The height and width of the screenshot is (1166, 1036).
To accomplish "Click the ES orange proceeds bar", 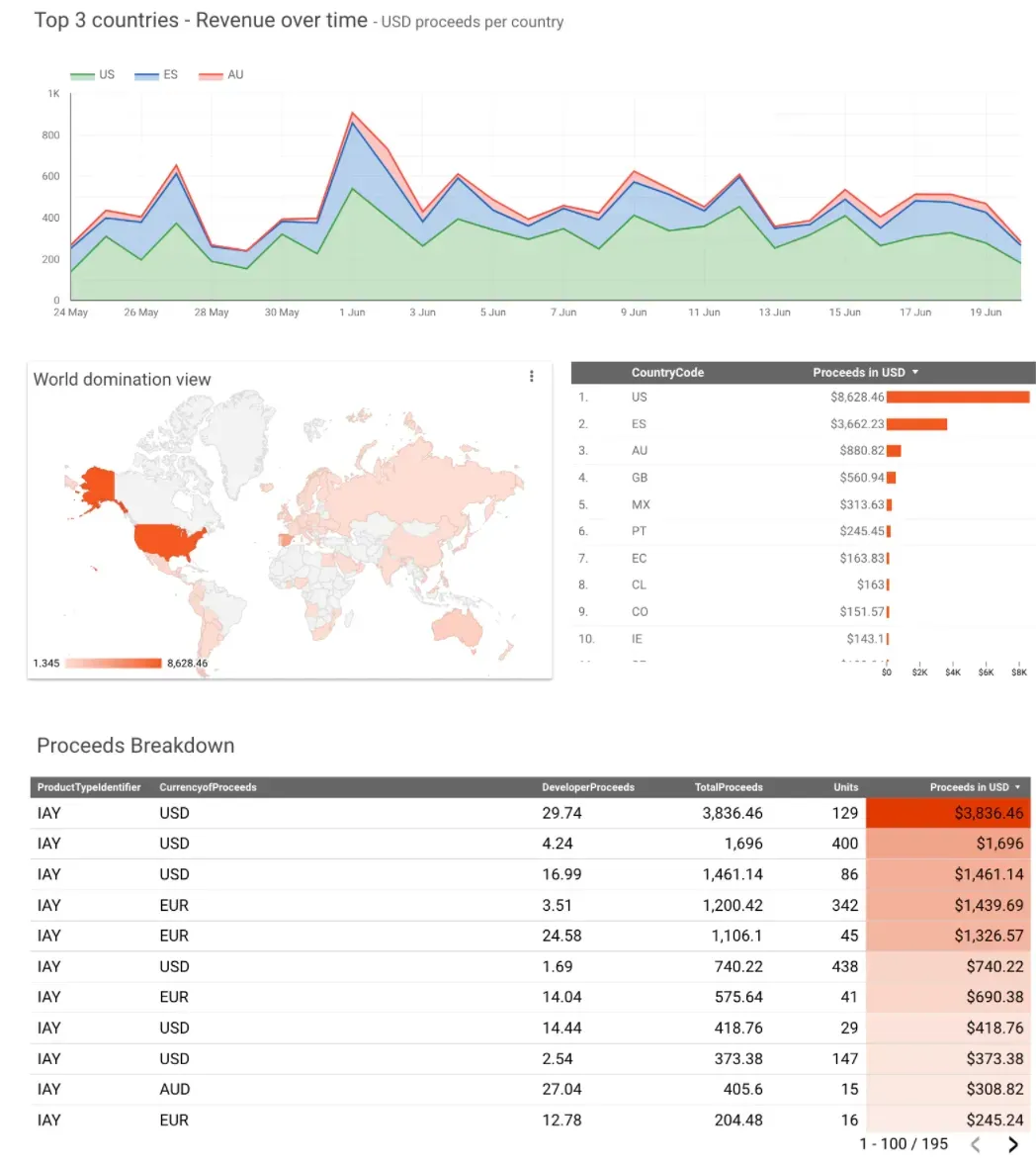I will [x=917, y=424].
